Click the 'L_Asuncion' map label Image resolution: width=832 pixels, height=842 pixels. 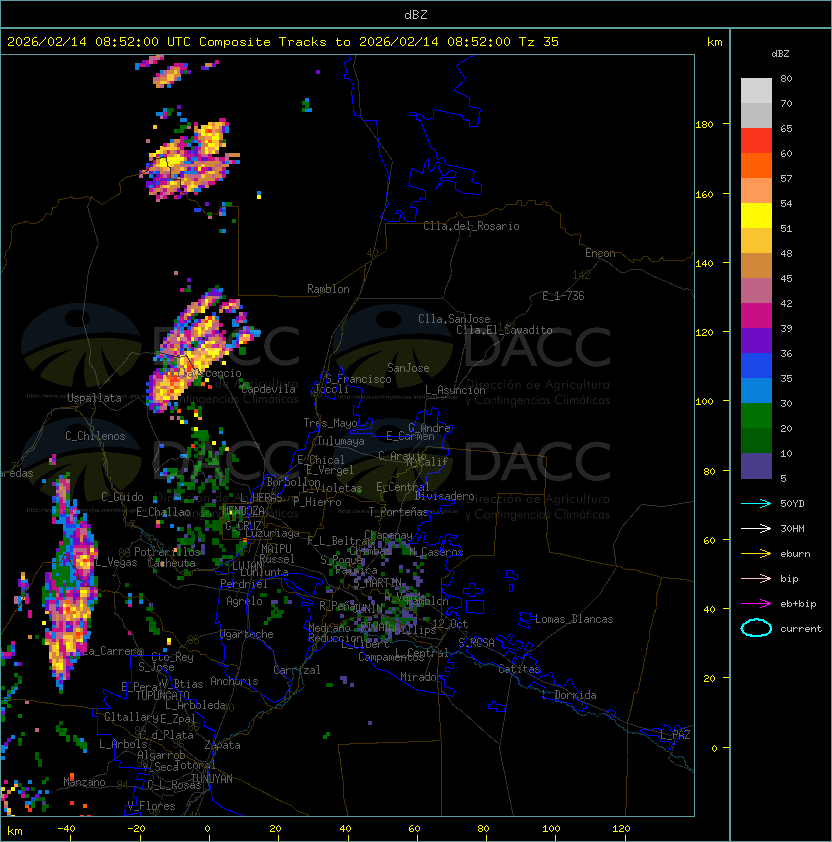tap(455, 390)
